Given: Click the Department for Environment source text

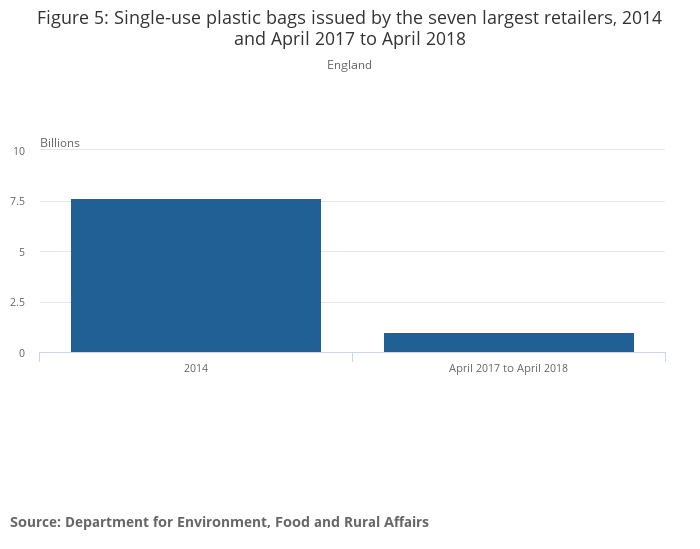Looking at the screenshot, I should click(219, 522).
